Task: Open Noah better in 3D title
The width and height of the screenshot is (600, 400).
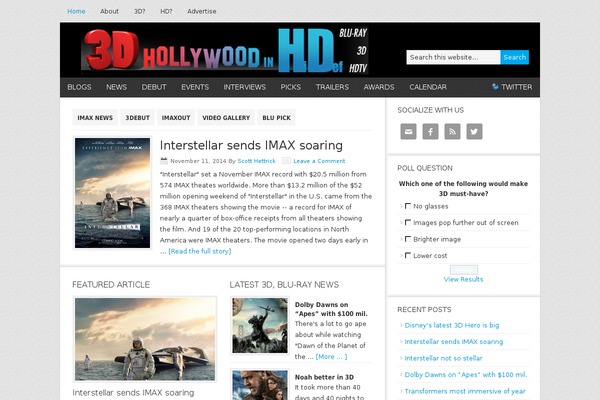Action: pos(324,377)
